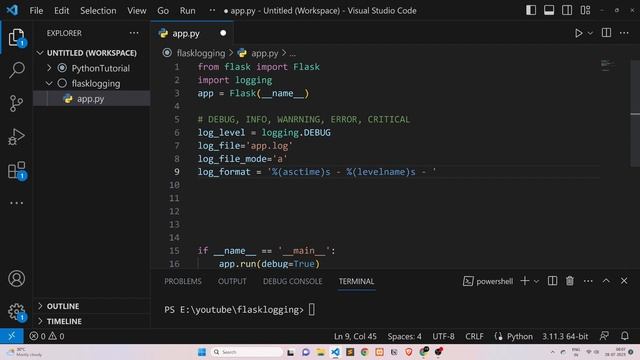The height and width of the screenshot is (360, 640).
Task: Close app.py tab via unsaved dot
Action: 223,33
